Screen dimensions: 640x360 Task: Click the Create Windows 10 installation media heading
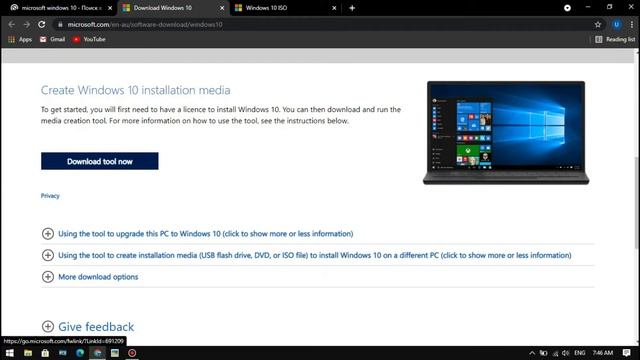point(136,90)
